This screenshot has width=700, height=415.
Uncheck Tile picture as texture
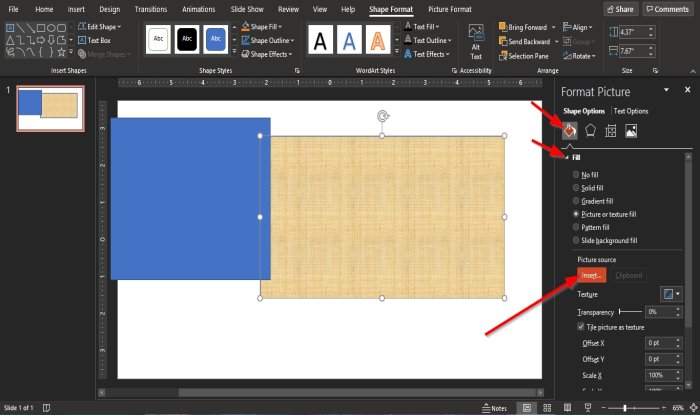[x=582, y=326]
